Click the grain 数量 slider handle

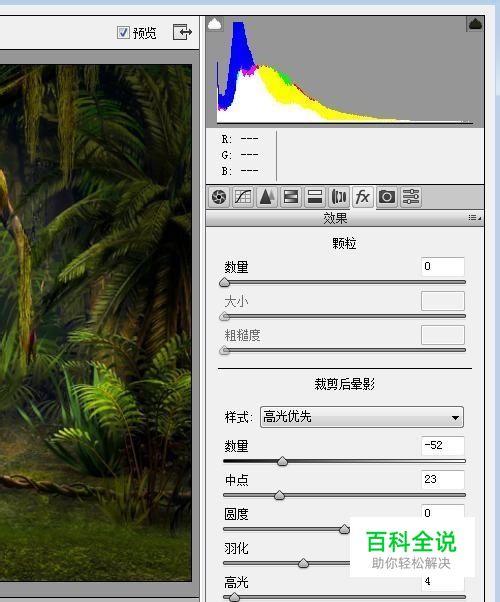click(224, 283)
